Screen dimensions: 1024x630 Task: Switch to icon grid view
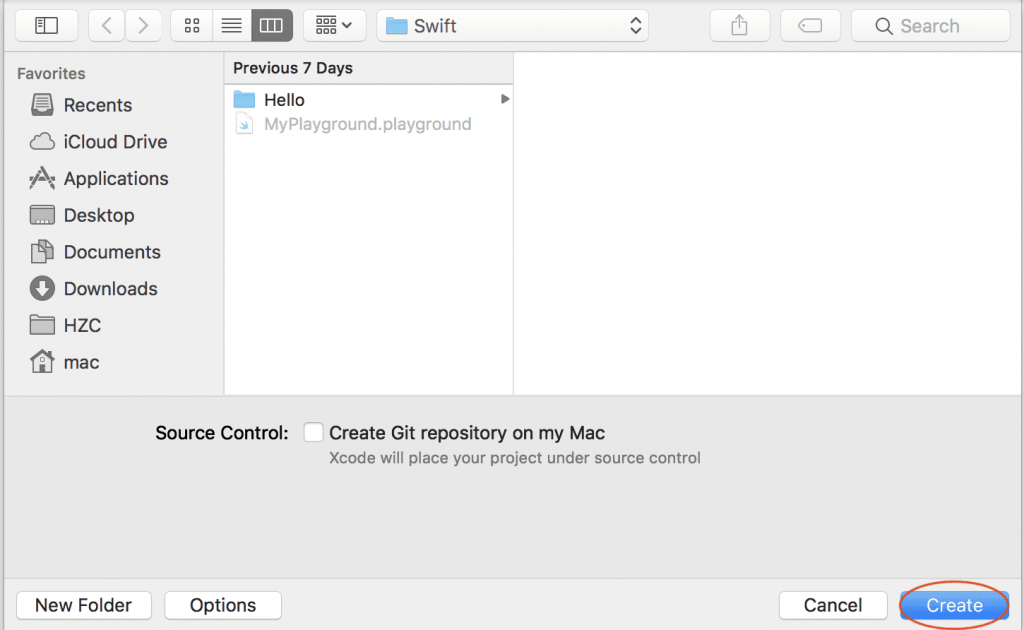192,26
